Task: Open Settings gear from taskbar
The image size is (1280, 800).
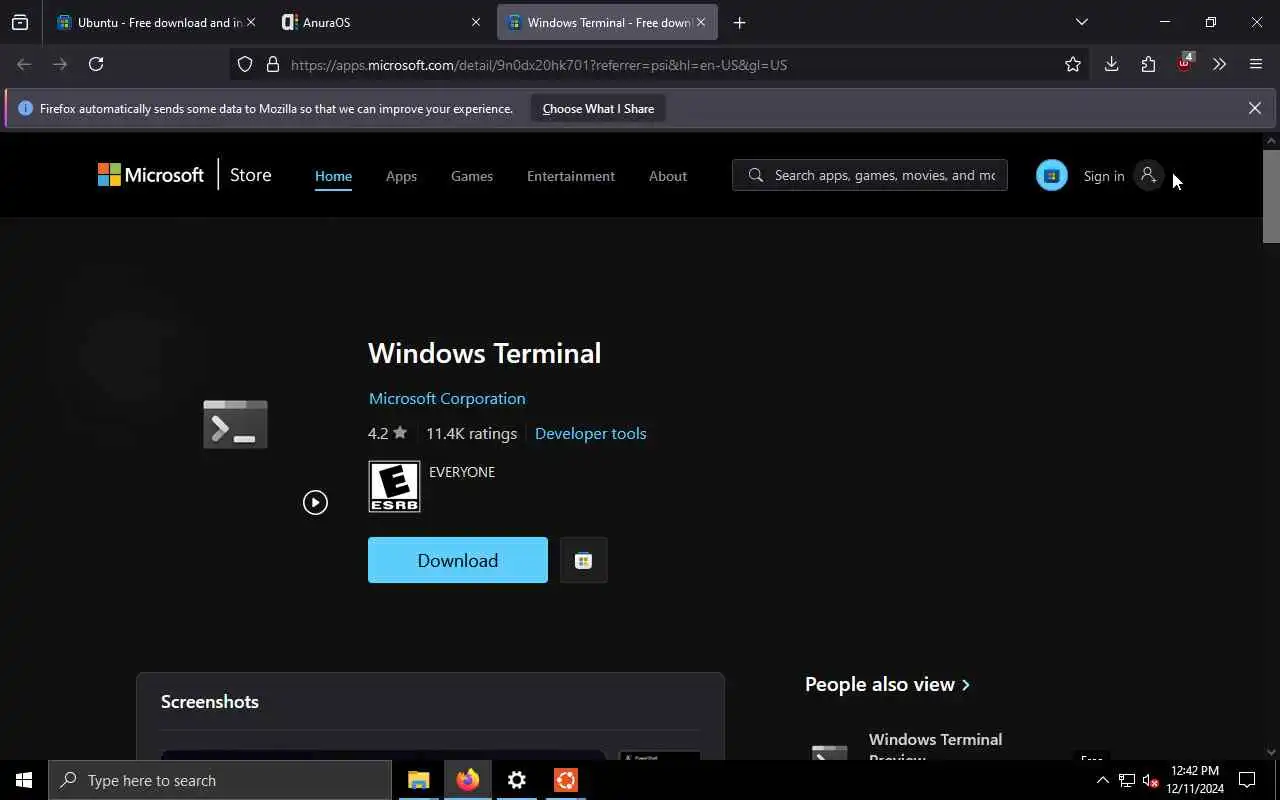Action: tap(516, 780)
